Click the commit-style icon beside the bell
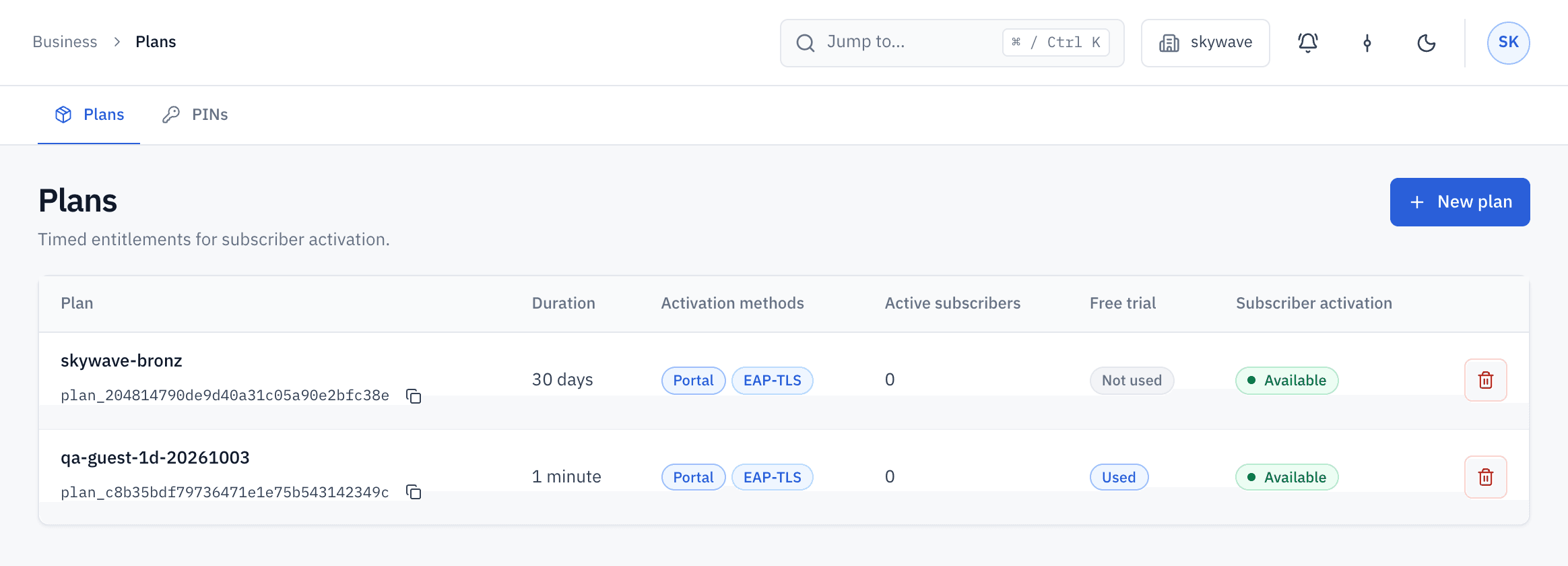 click(1367, 43)
